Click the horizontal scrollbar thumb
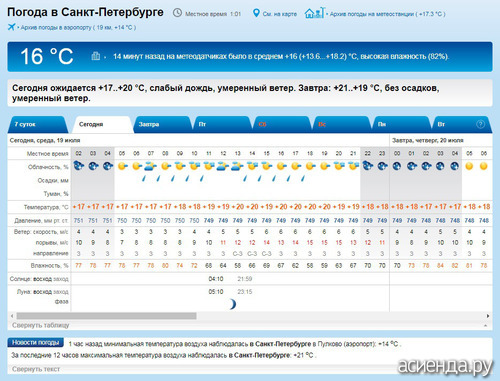 pyautogui.click(x=106, y=316)
